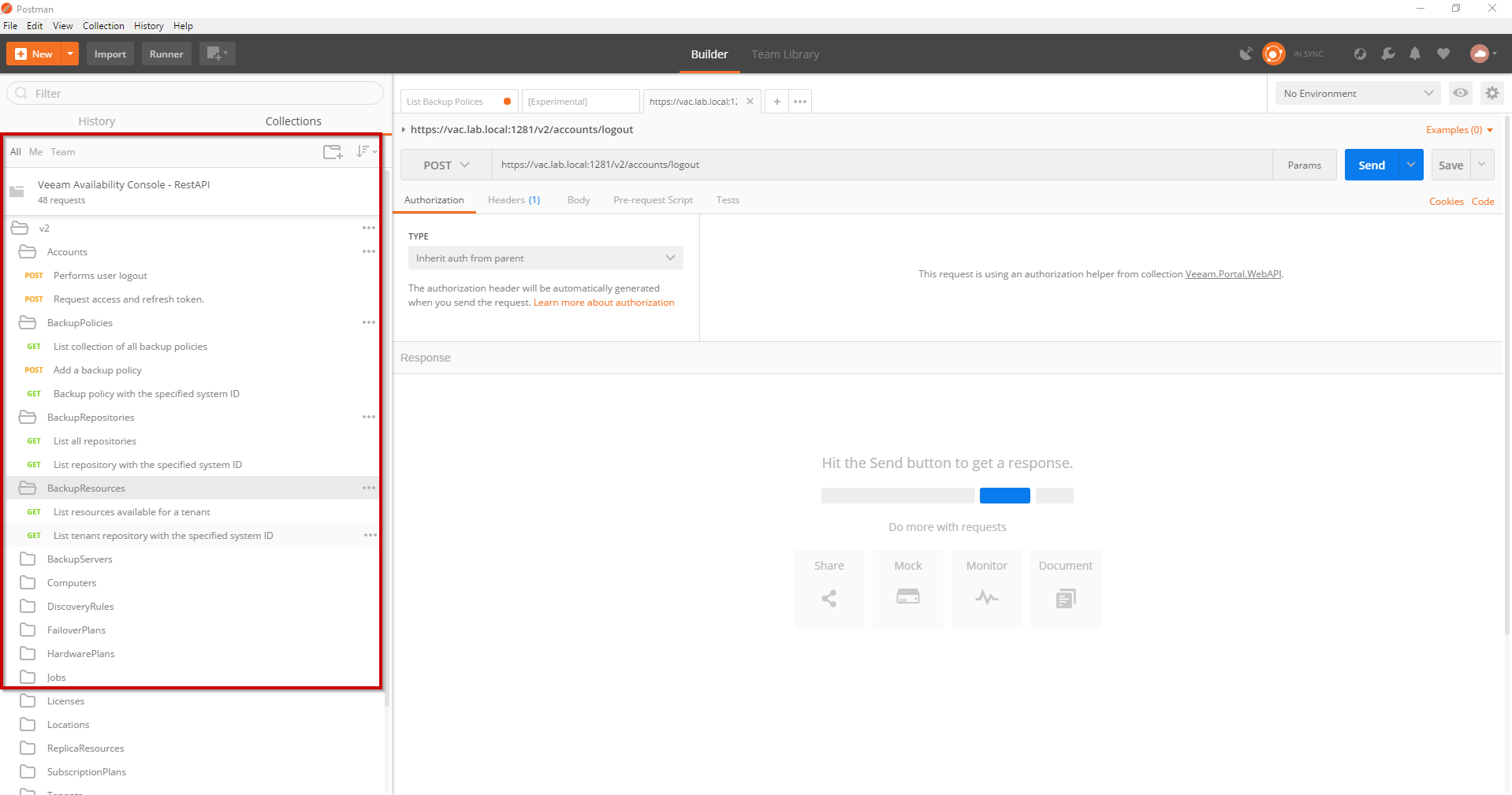Open tab options ellipsis menu
The width and height of the screenshot is (1512, 795).
(x=800, y=101)
